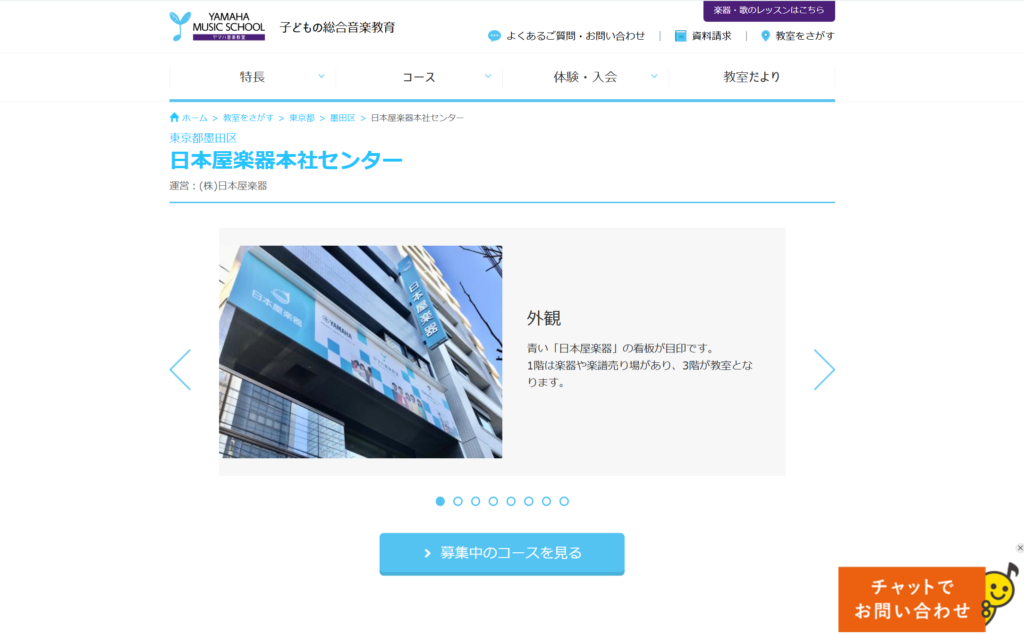Click the speech bubble FAQ icon
The height and width of the screenshot is (635, 1024).
coord(494,36)
